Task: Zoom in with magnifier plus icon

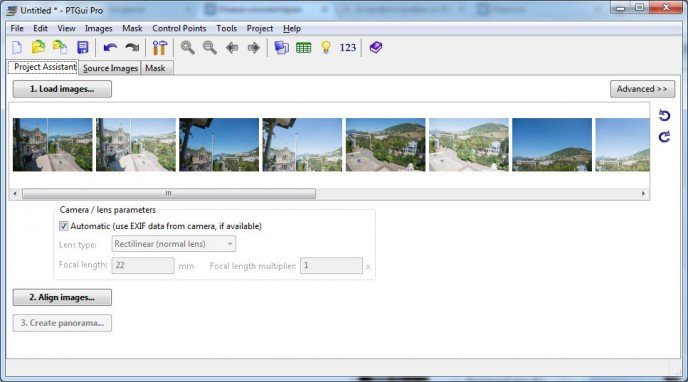Action: [187, 47]
